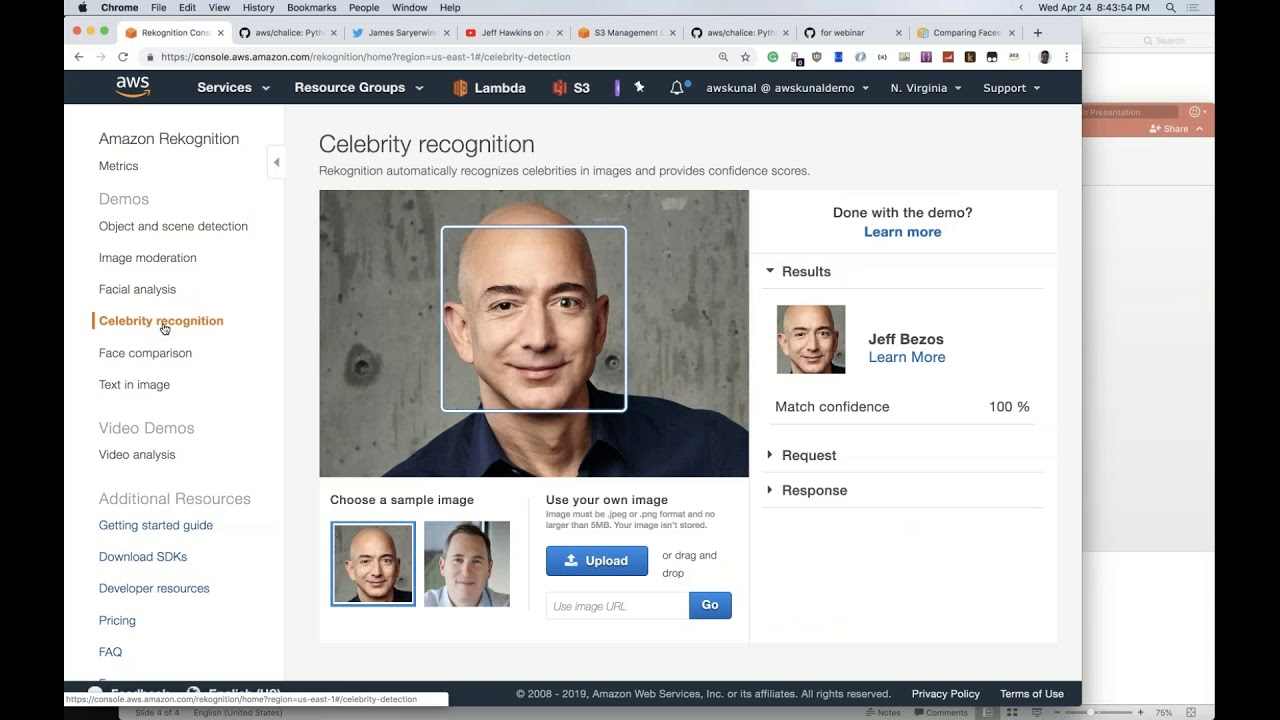
Task: Reload the current page
Action: click(x=123, y=57)
